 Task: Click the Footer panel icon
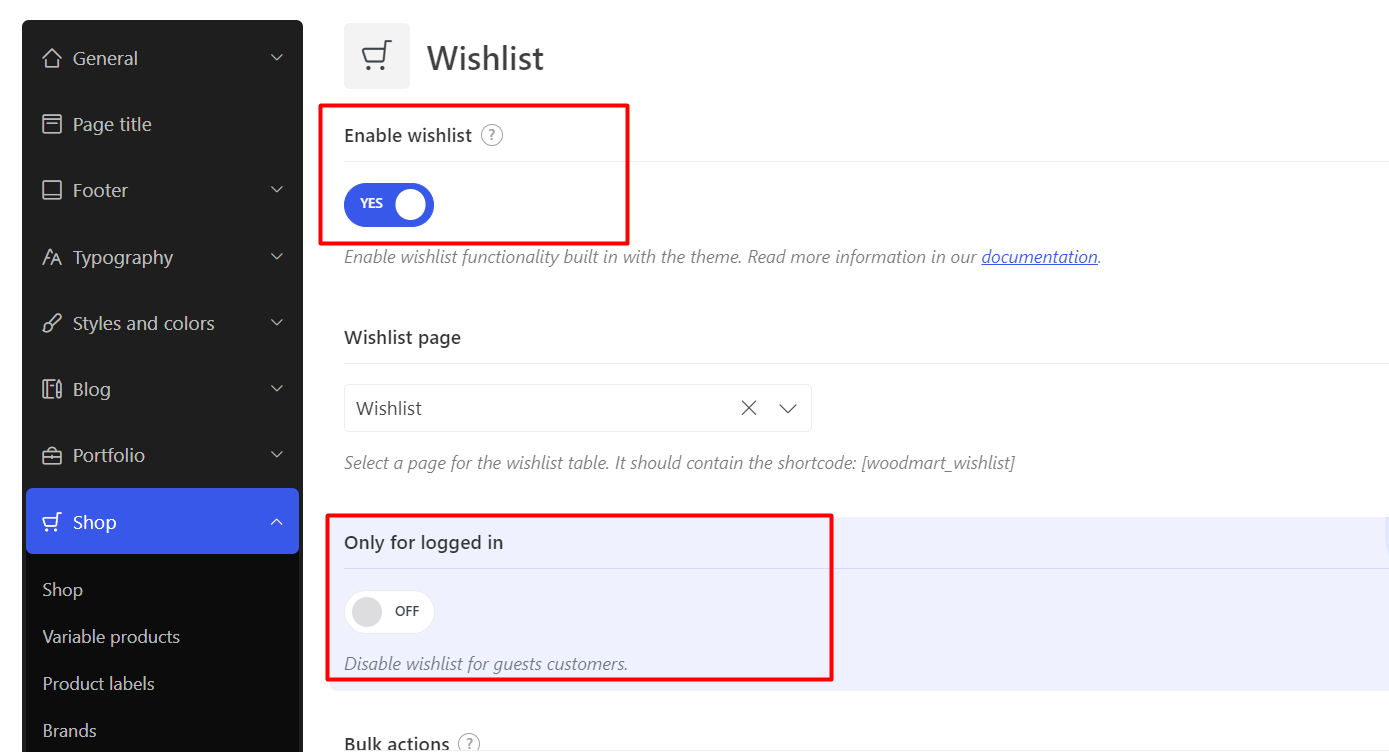pos(52,190)
